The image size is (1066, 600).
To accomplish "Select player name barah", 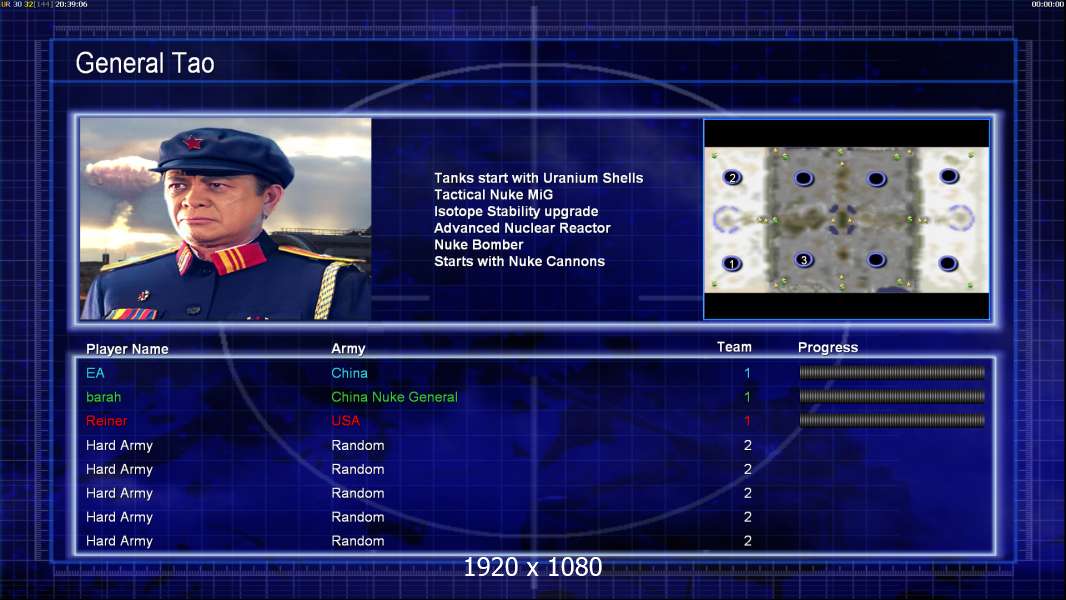I will pos(103,397).
